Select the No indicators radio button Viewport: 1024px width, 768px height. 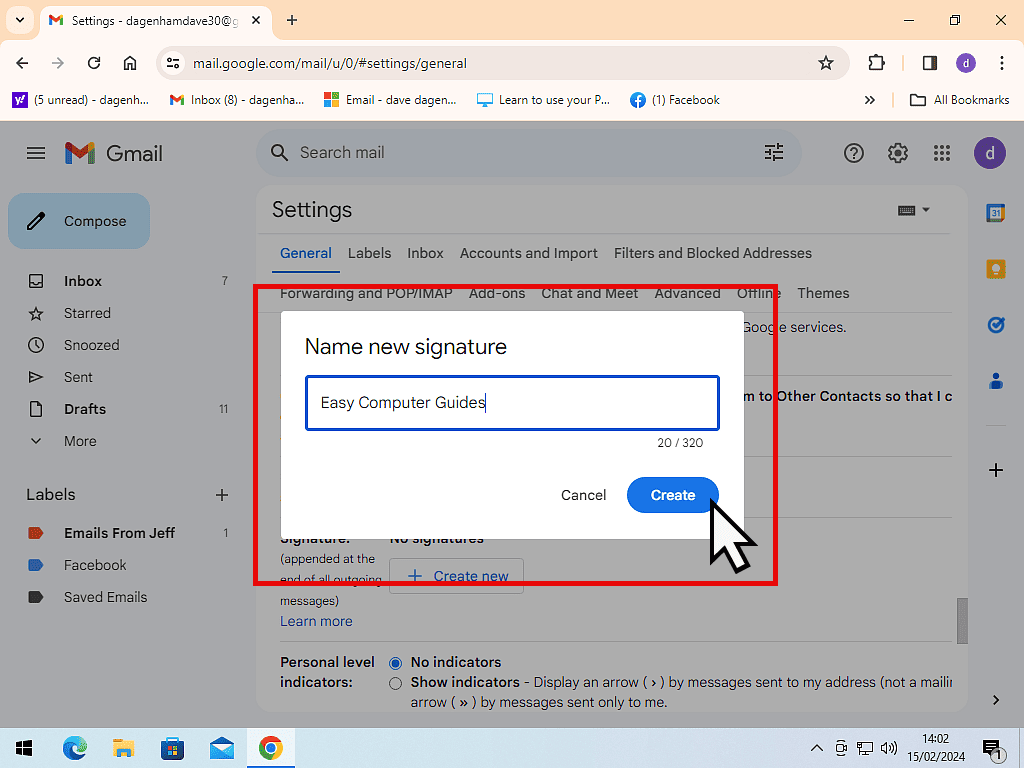click(x=395, y=663)
